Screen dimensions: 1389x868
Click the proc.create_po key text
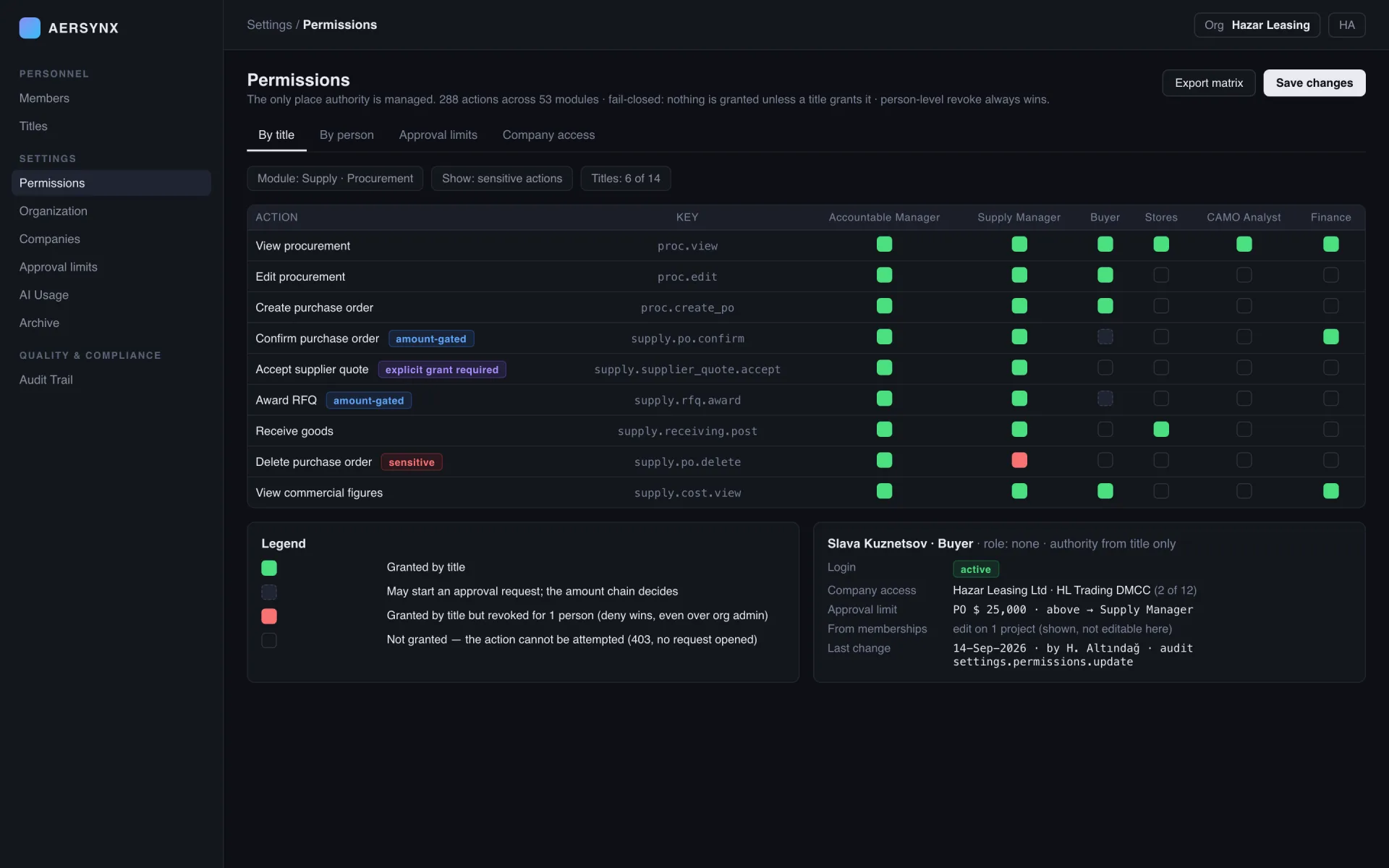[687, 307]
